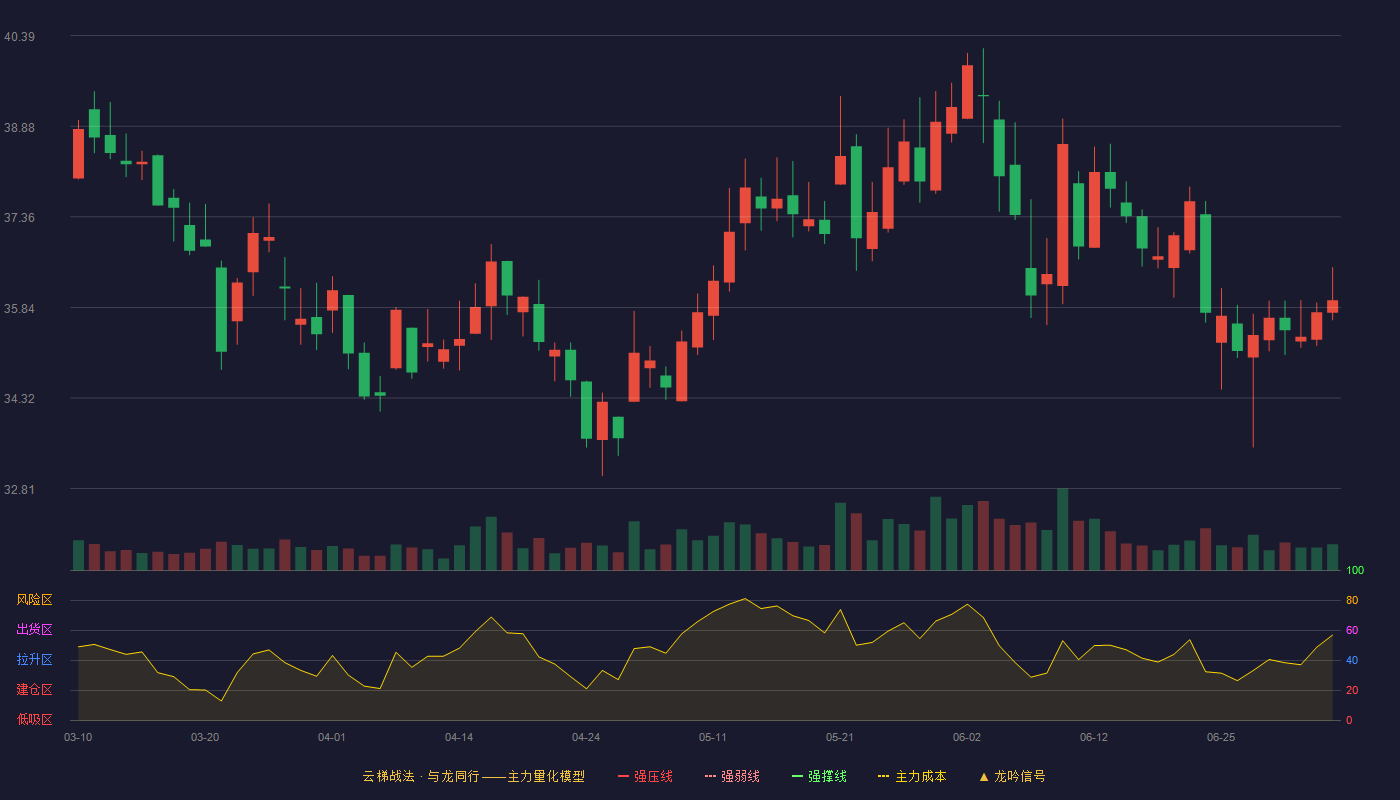Click the 05-21 date label
Screen dimensions: 1400x800
(x=840, y=737)
